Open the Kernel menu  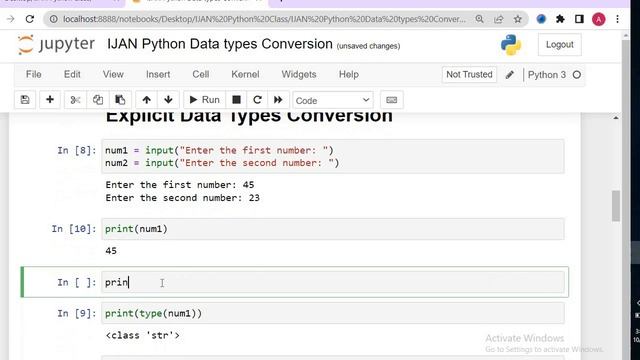click(x=245, y=74)
